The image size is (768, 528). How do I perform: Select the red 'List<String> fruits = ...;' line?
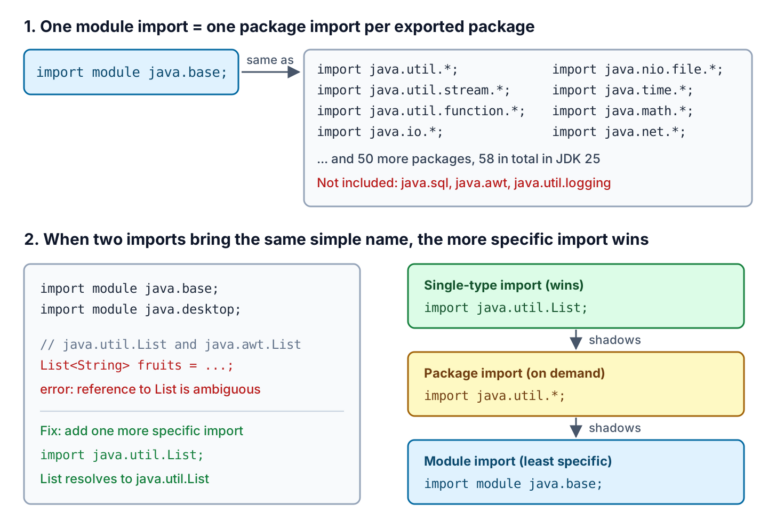(137, 365)
